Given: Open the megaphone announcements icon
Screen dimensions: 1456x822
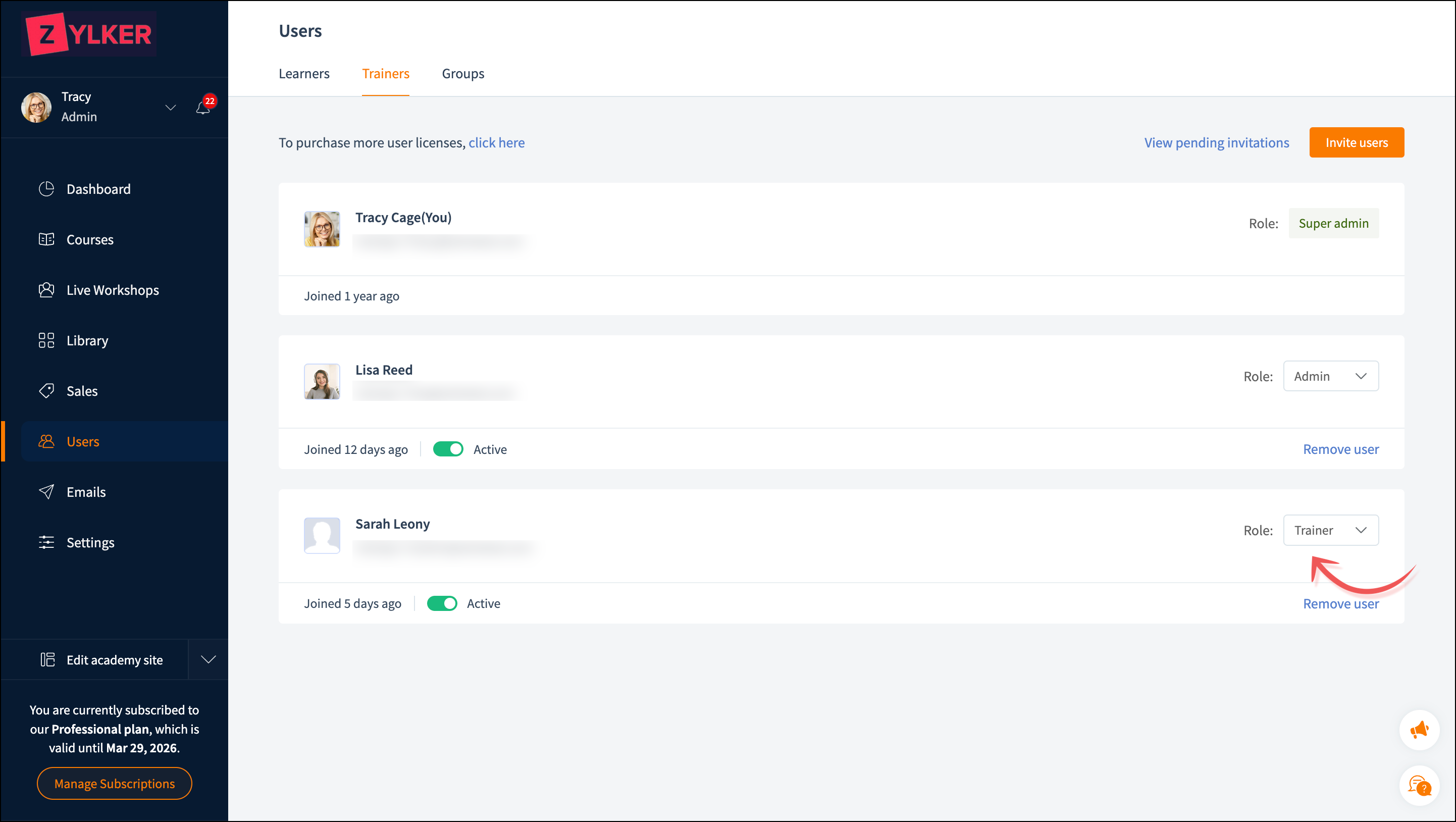Looking at the screenshot, I should coord(1419,730).
